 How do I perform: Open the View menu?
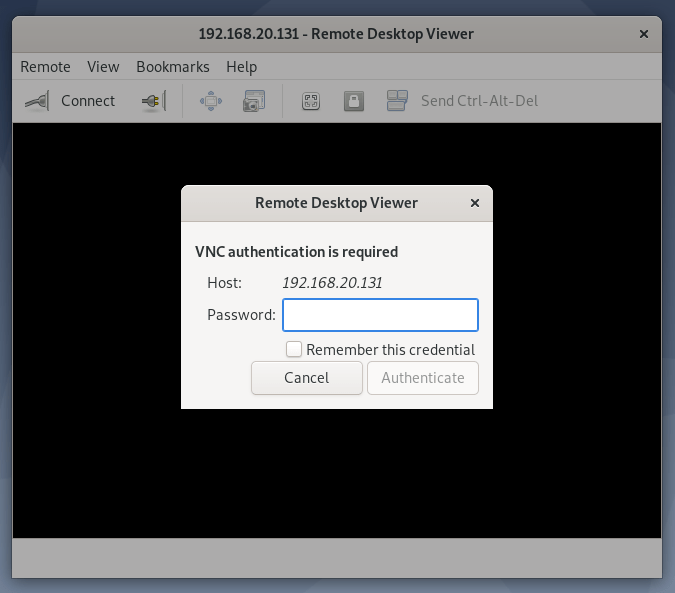(x=103, y=67)
